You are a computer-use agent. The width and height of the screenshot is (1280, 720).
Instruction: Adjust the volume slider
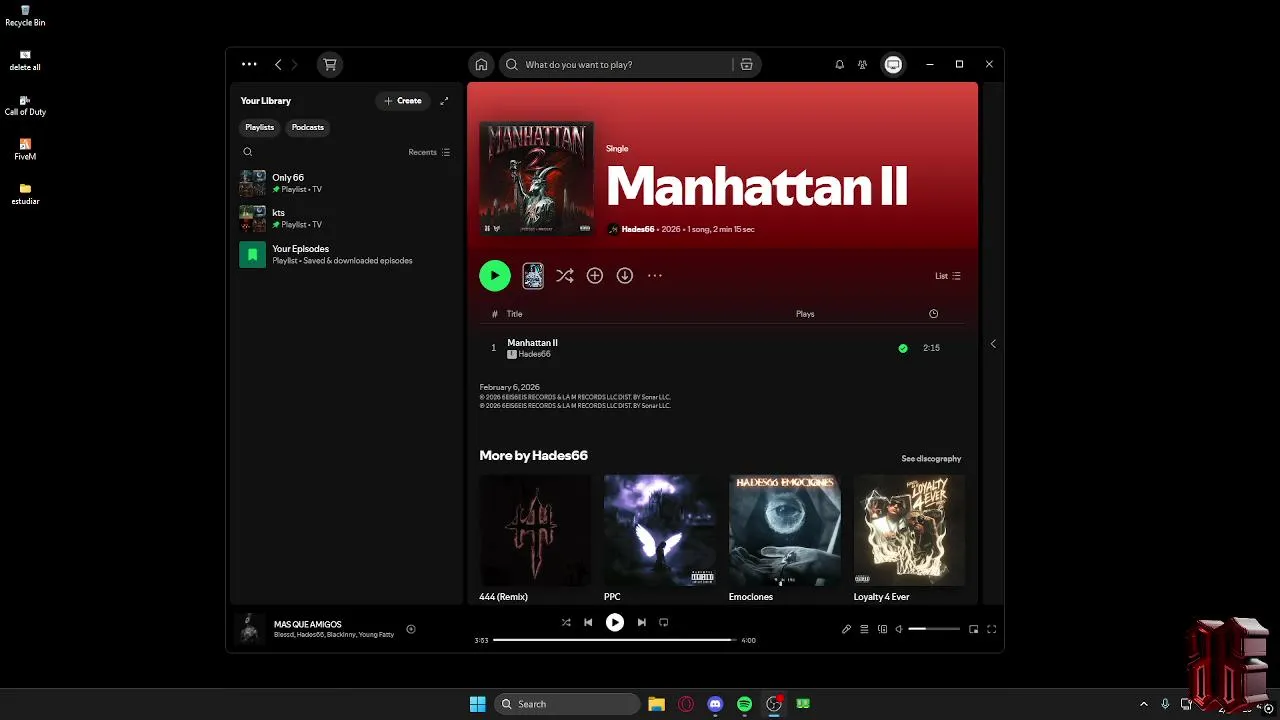pyautogui.click(x=934, y=629)
